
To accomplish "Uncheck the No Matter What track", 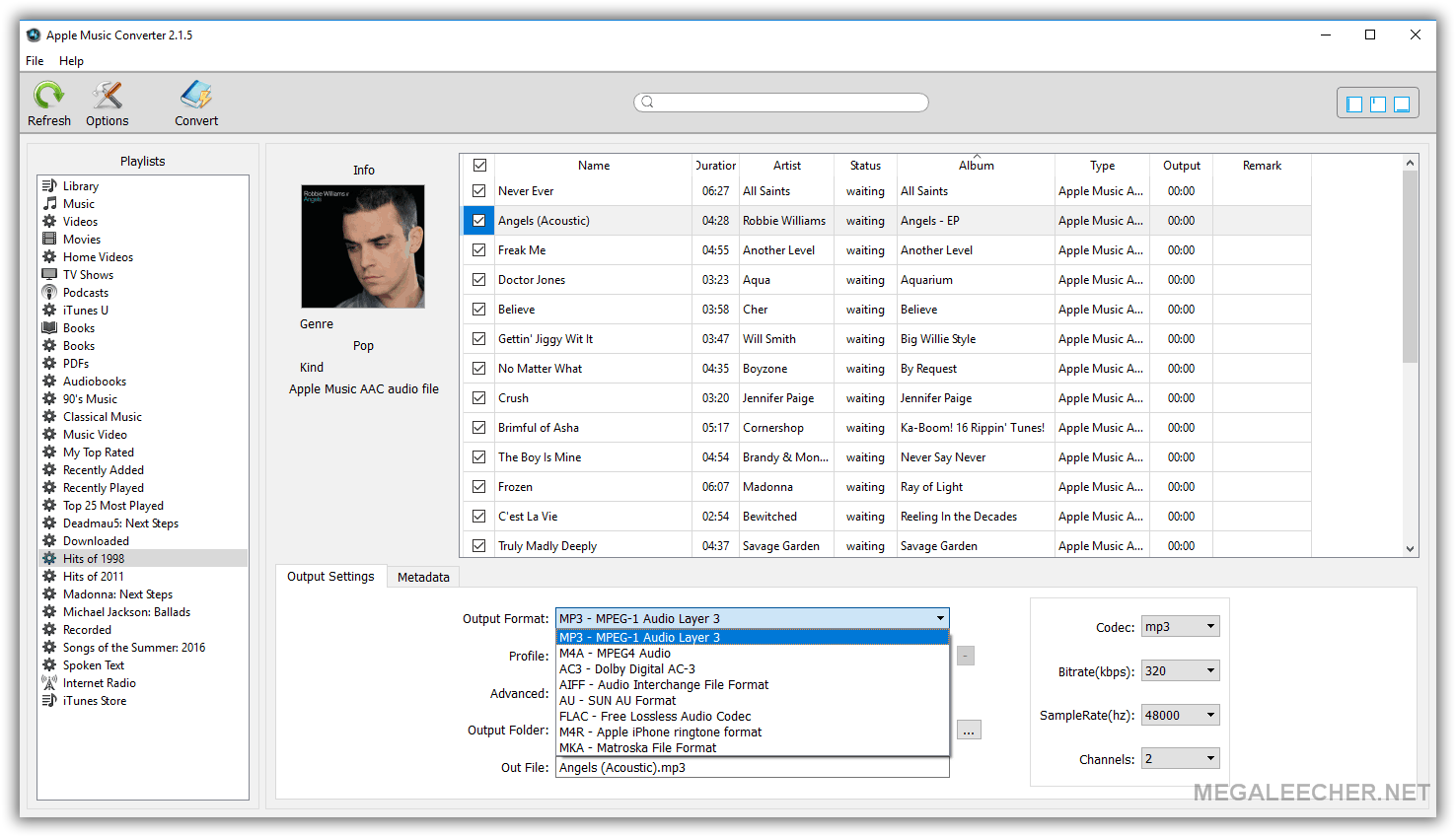I will pyautogui.click(x=479, y=368).
